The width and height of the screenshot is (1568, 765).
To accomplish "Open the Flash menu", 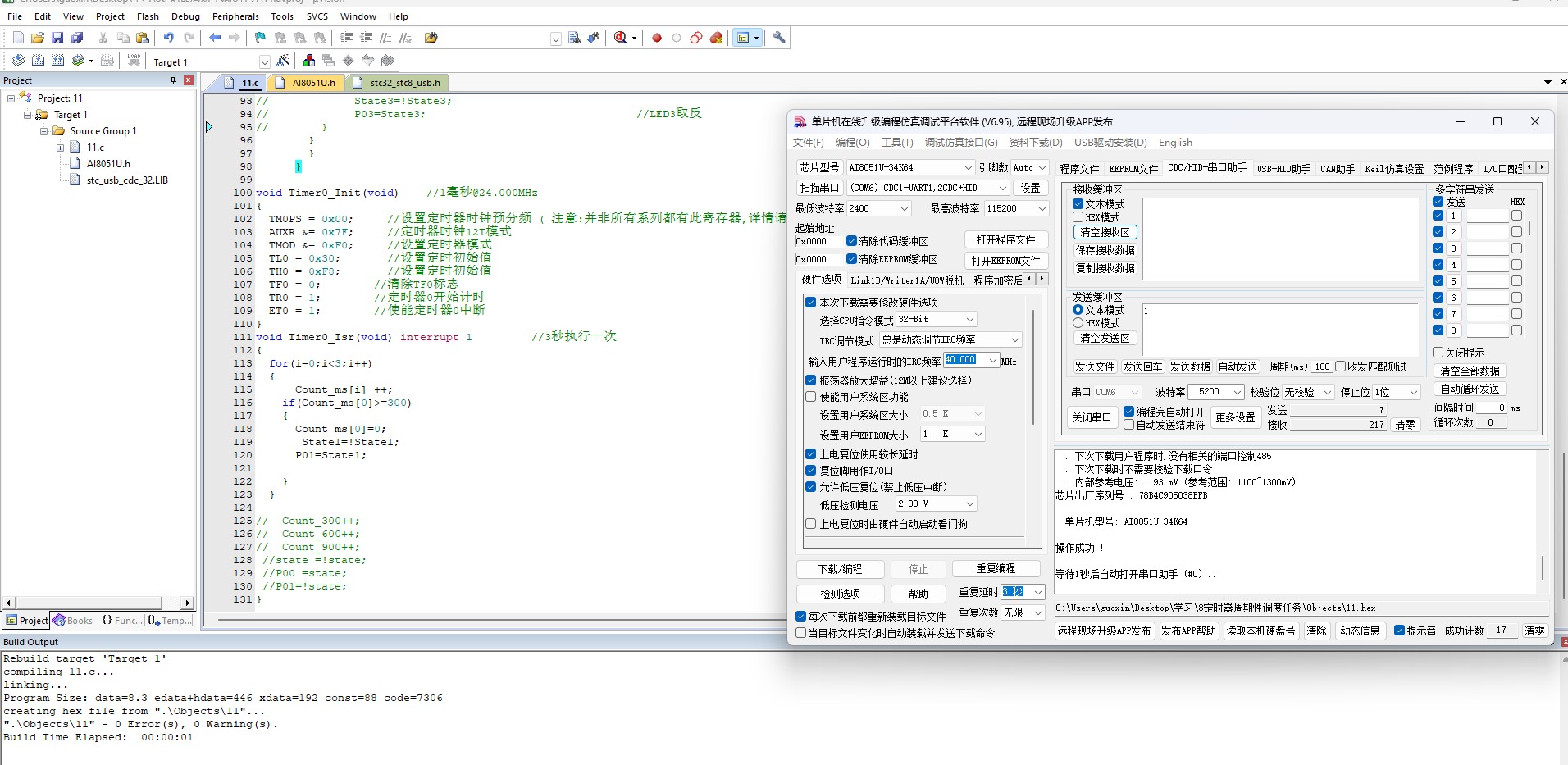I will (x=148, y=16).
